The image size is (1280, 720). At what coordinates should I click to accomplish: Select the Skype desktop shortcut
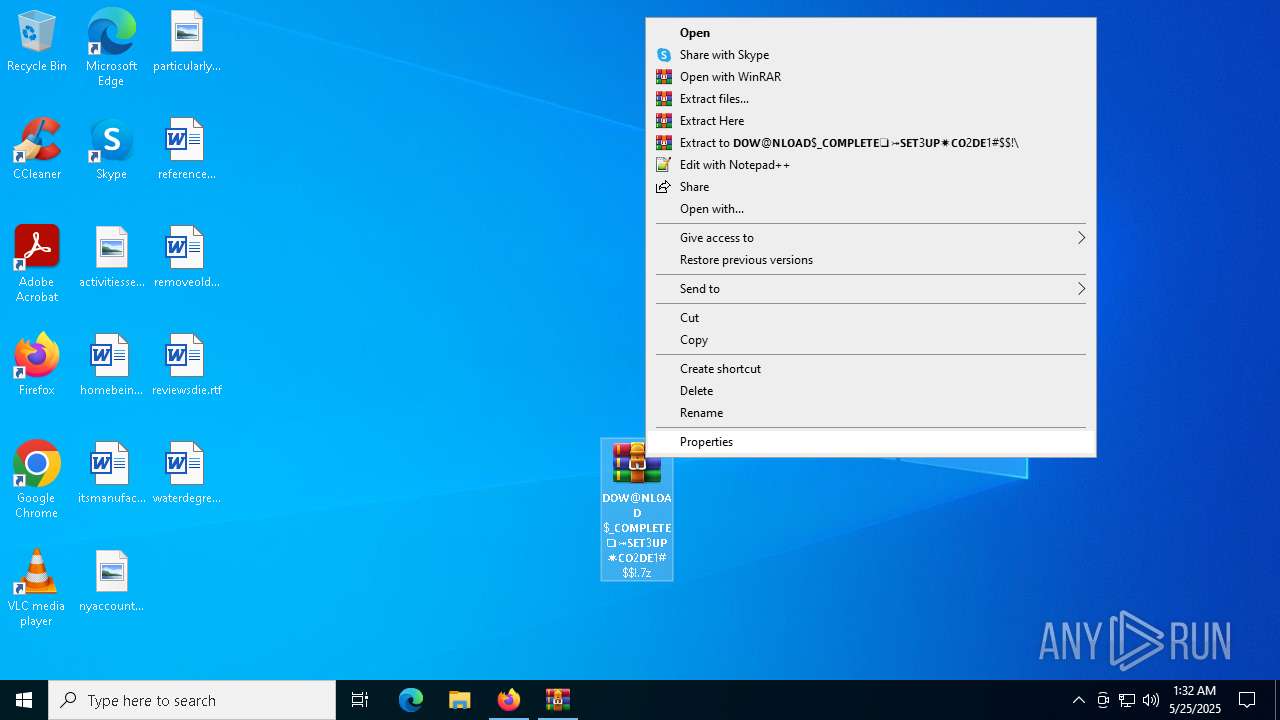click(111, 150)
